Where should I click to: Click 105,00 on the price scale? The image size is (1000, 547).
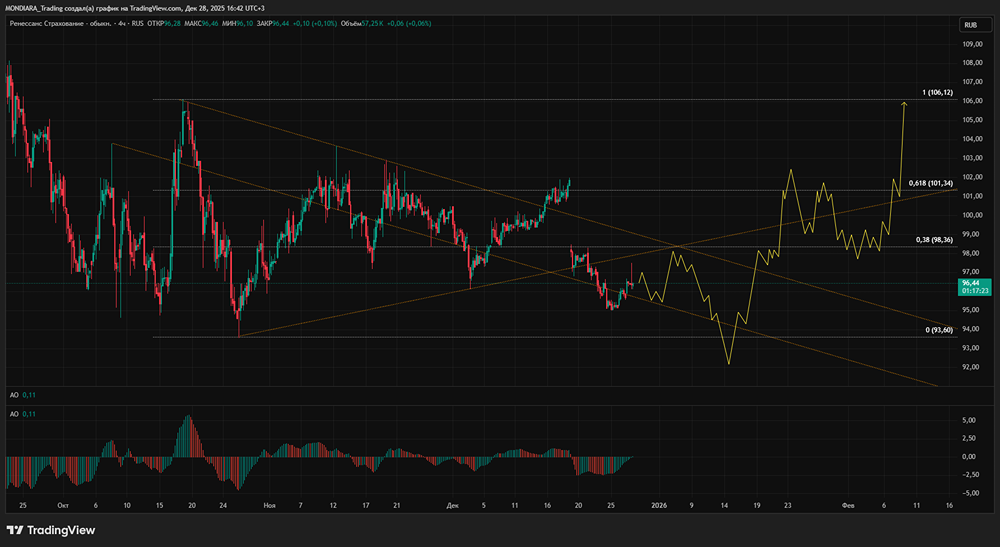click(972, 120)
